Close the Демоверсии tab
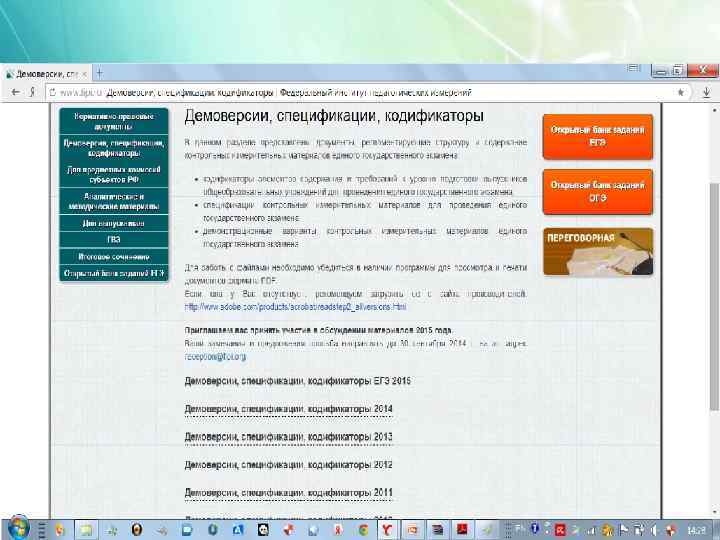The width and height of the screenshot is (720, 540). pos(84,74)
